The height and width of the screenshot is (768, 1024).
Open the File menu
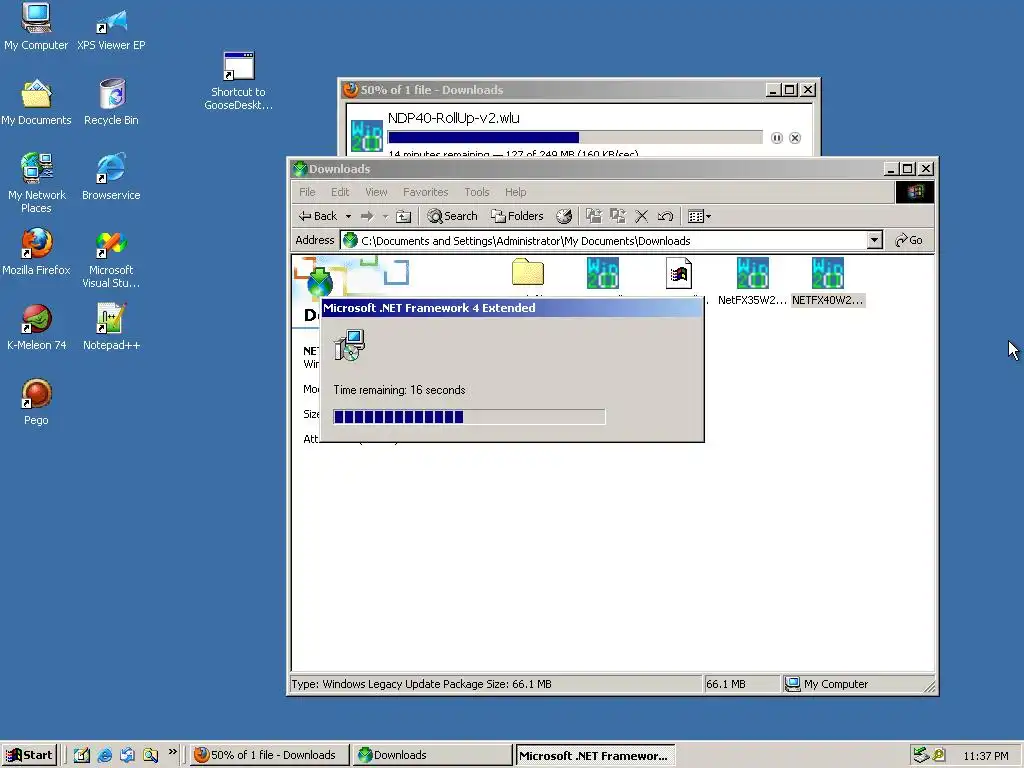(307, 192)
